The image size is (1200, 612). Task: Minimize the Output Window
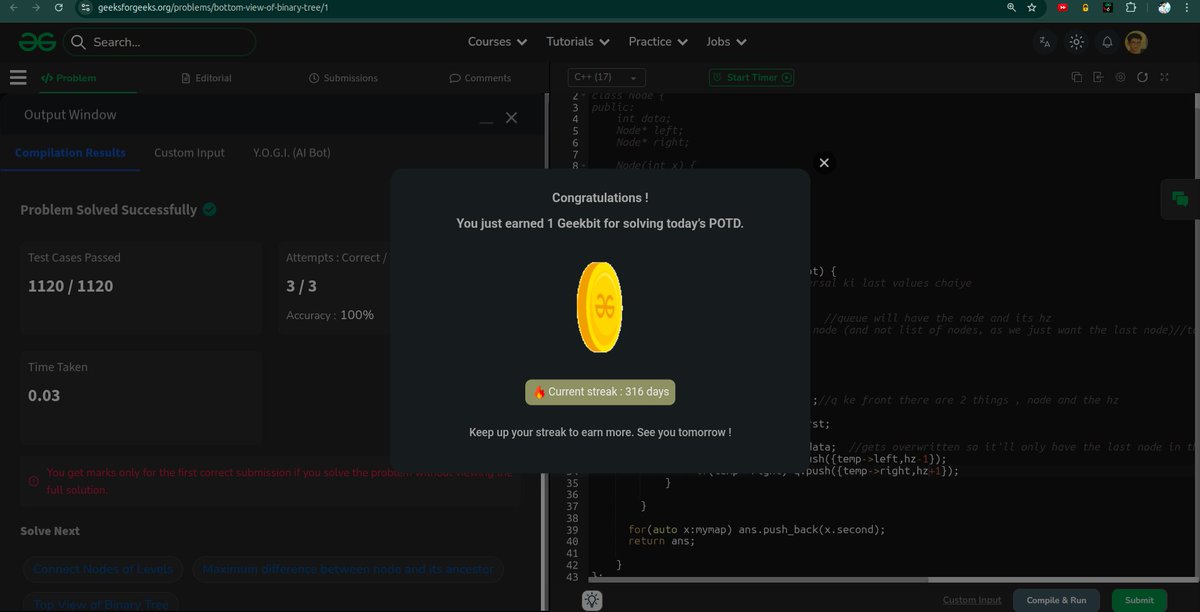point(487,121)
